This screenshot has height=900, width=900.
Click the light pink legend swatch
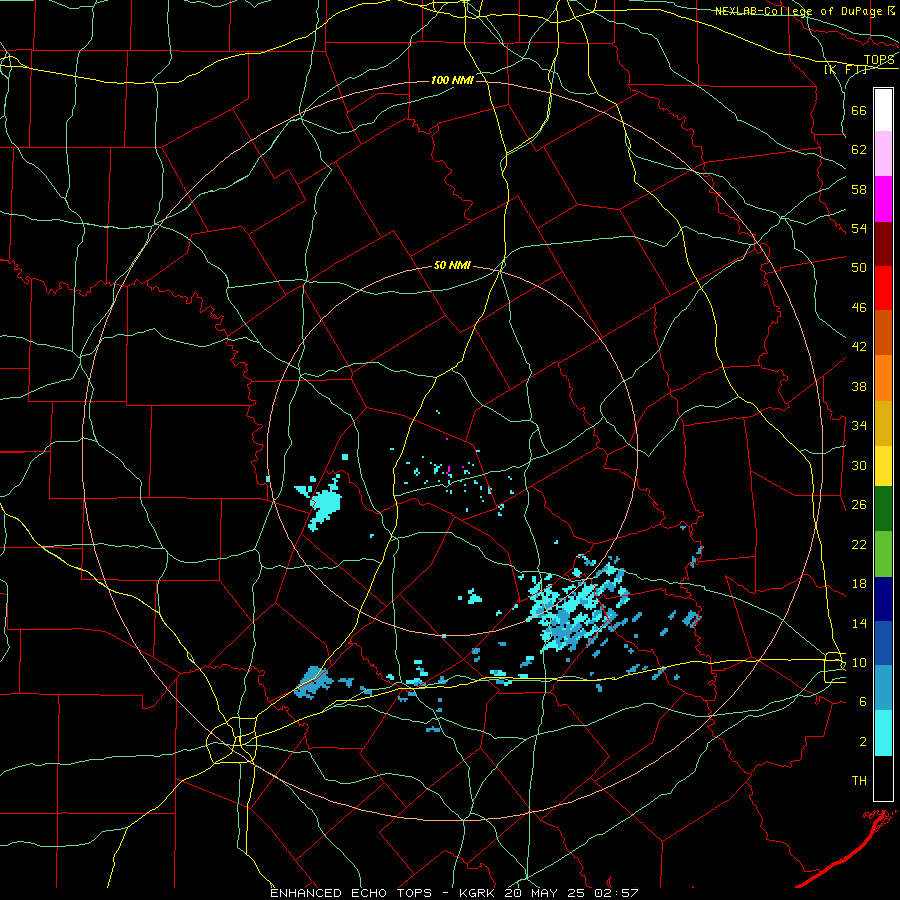(883, 153)
